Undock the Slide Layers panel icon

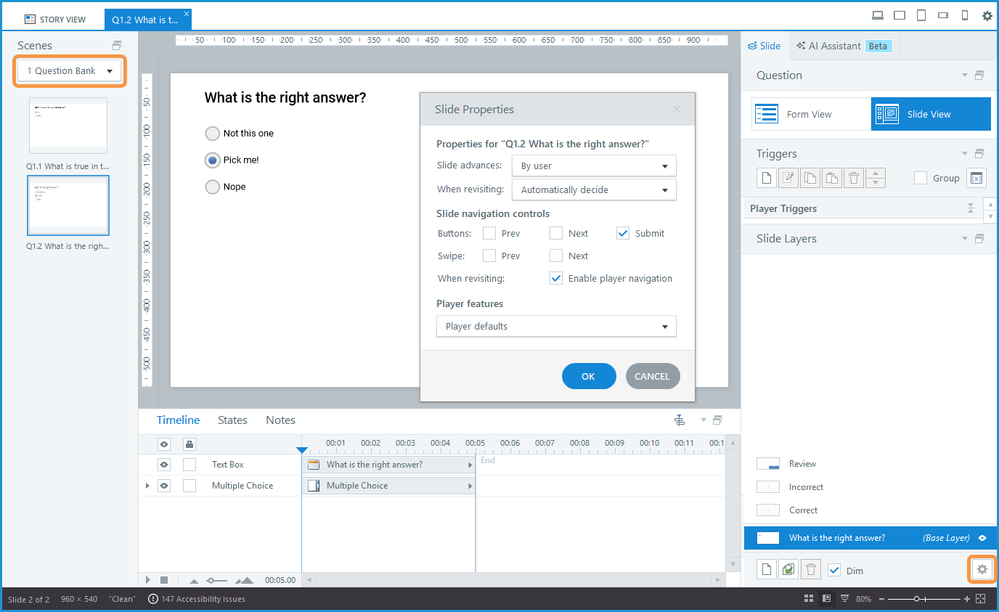pos(979,238)
